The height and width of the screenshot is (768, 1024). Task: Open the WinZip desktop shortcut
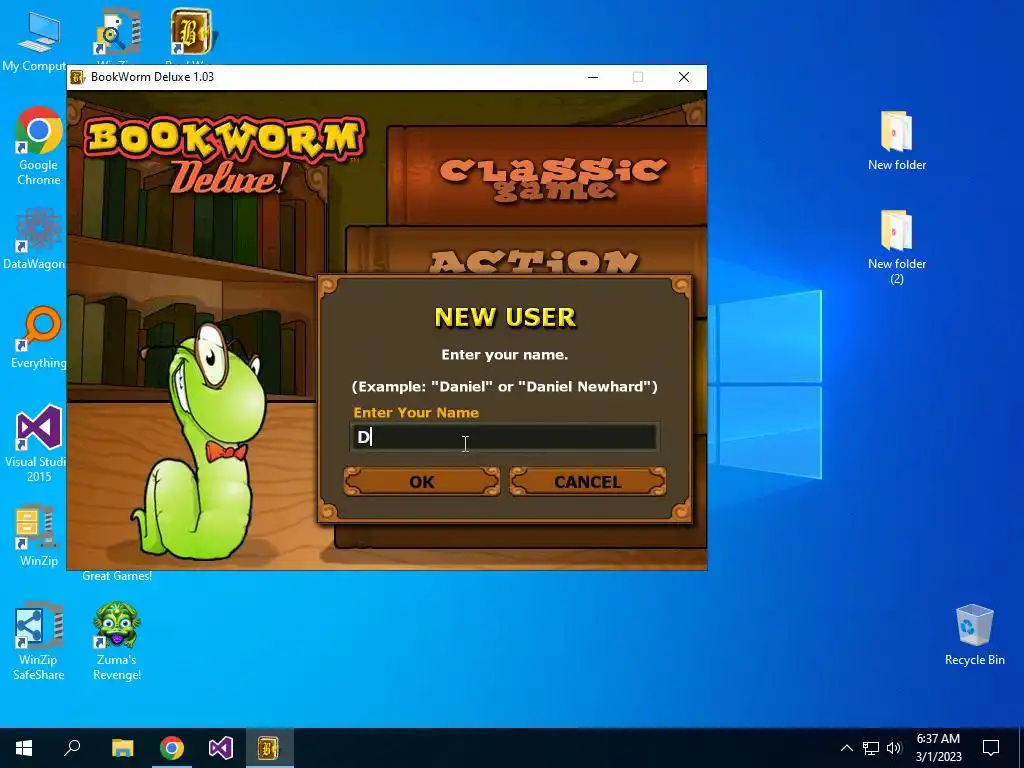click(x=39, y=536)
